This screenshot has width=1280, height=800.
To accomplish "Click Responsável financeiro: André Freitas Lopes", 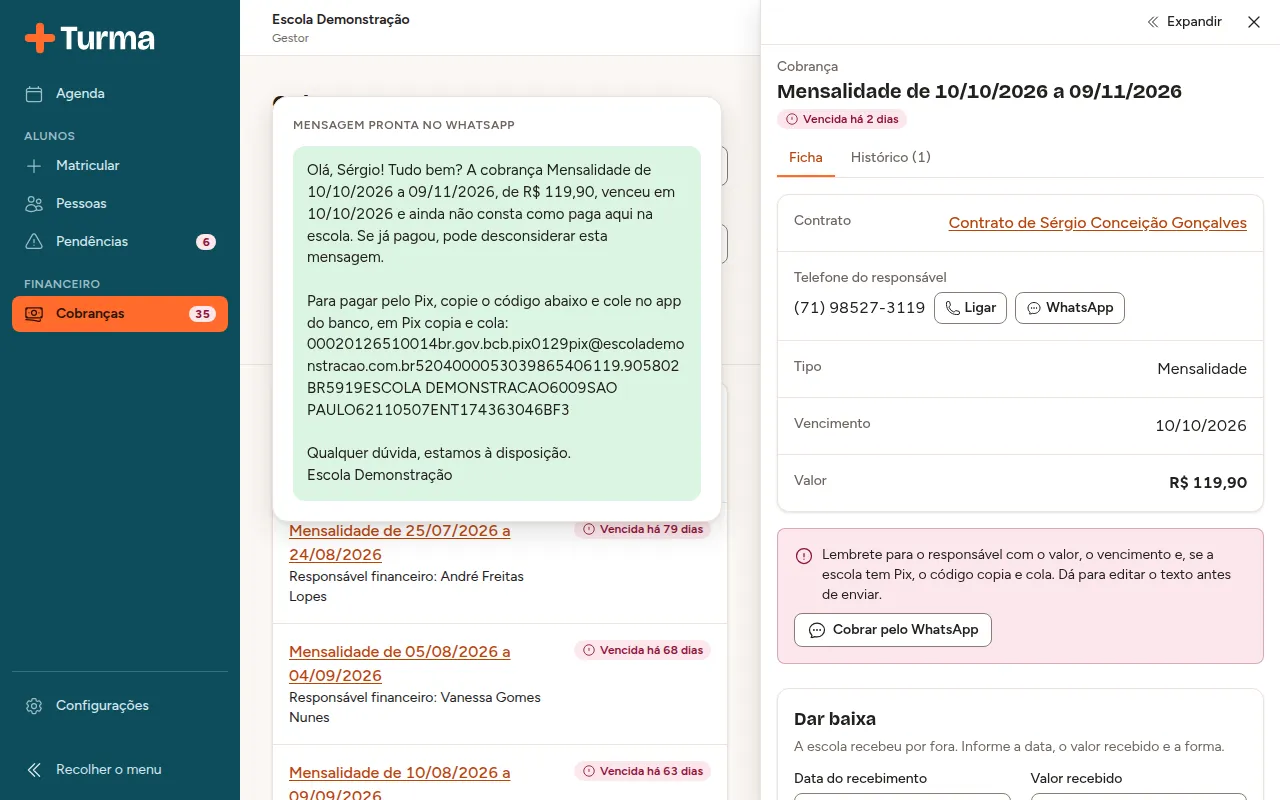I will [406, 586].
